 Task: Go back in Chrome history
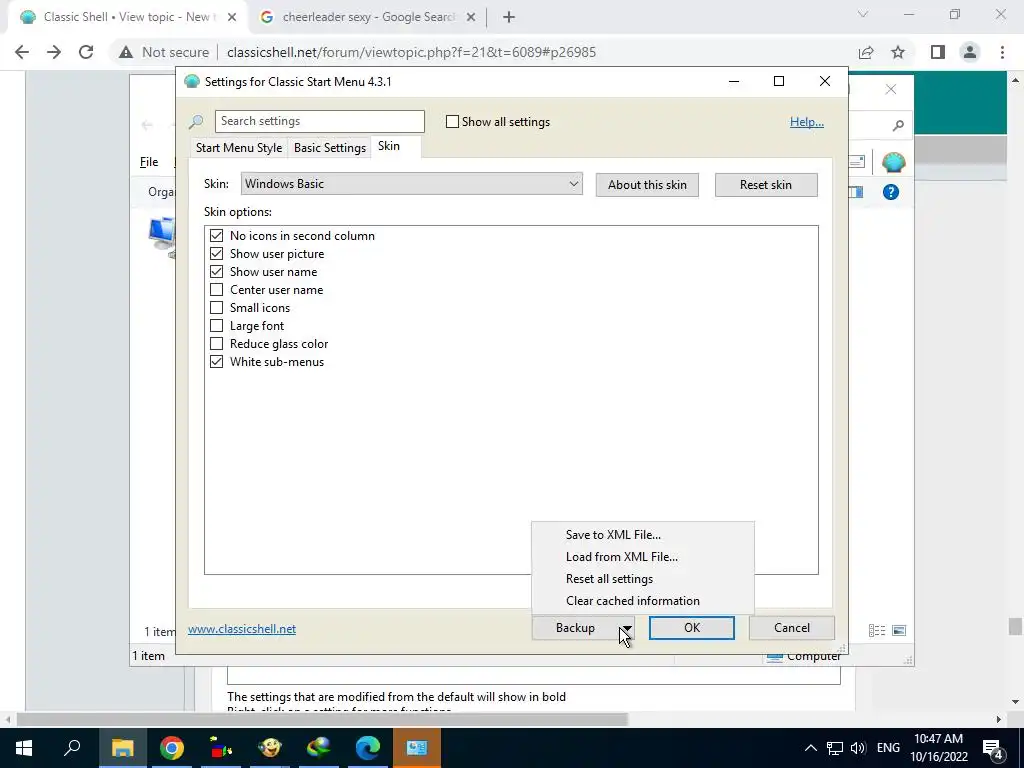[x=22, y=52]
